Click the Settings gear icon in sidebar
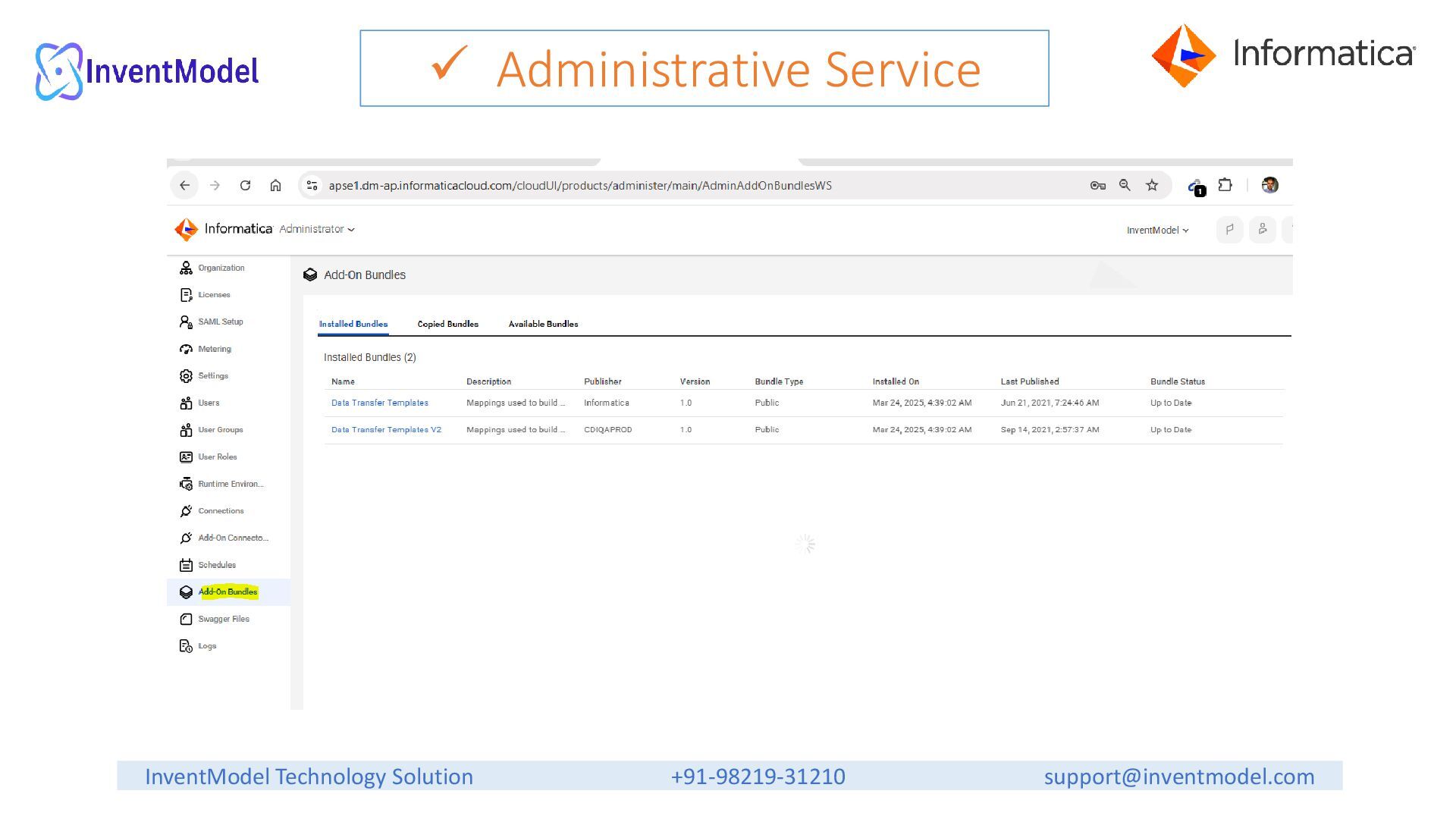This screenshot has height=819, width=1456. pyautogui.click(x=186, y=376)
